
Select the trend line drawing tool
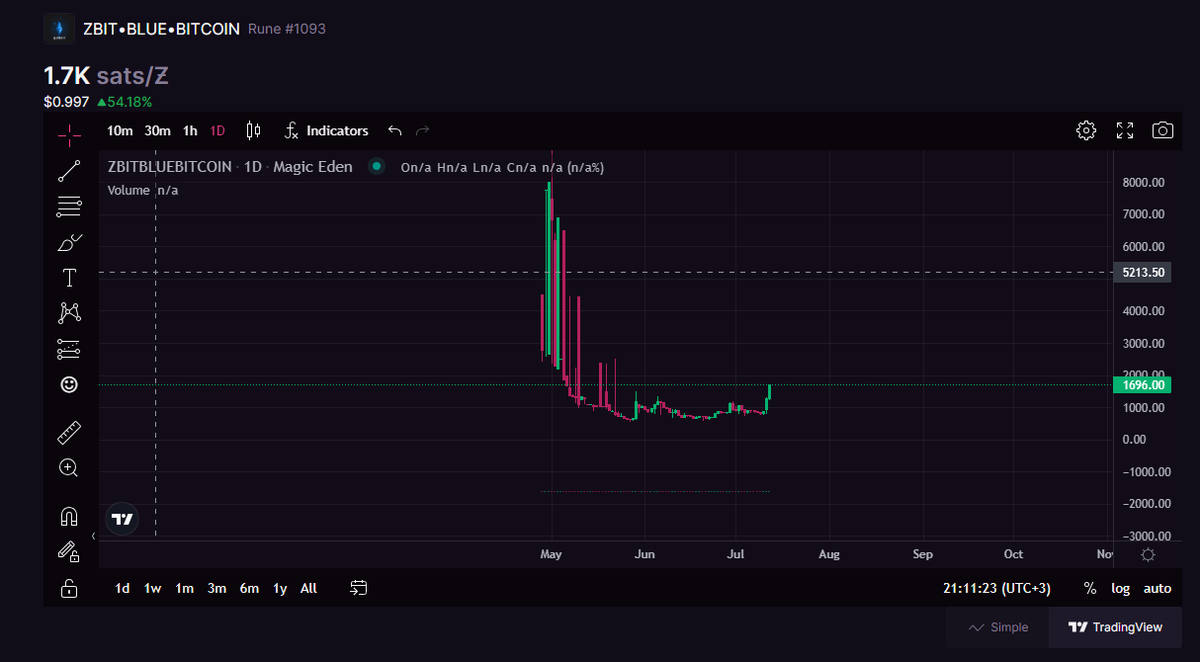click(x=69, y=170)
